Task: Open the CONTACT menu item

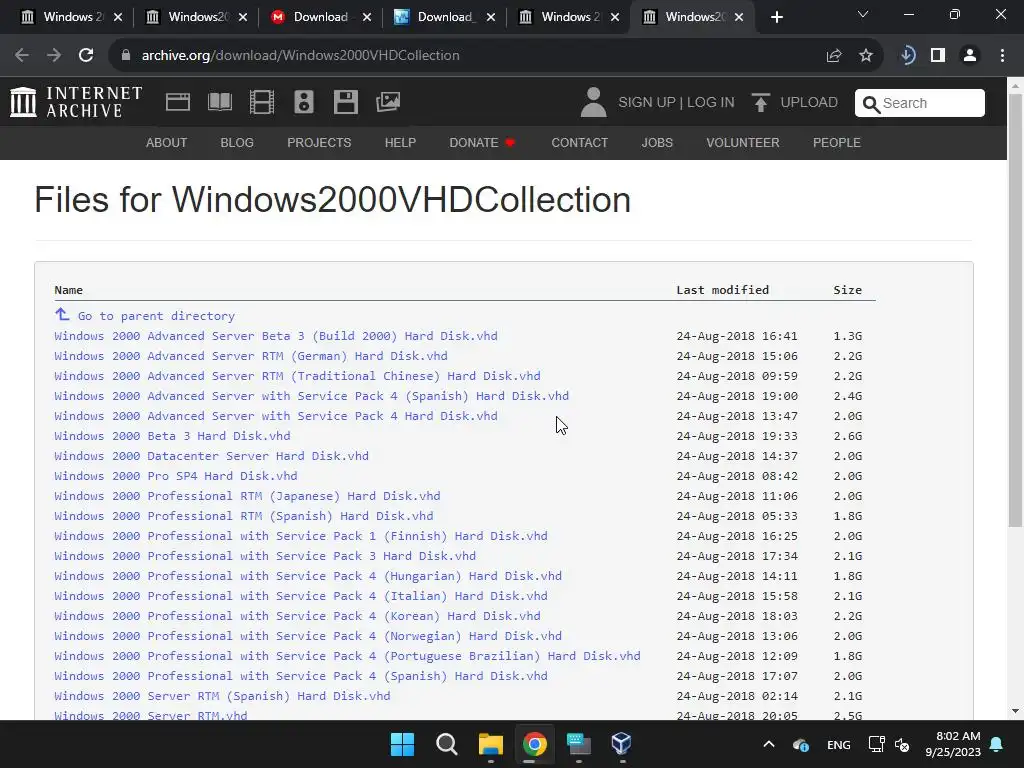Action: click(580, 142)
